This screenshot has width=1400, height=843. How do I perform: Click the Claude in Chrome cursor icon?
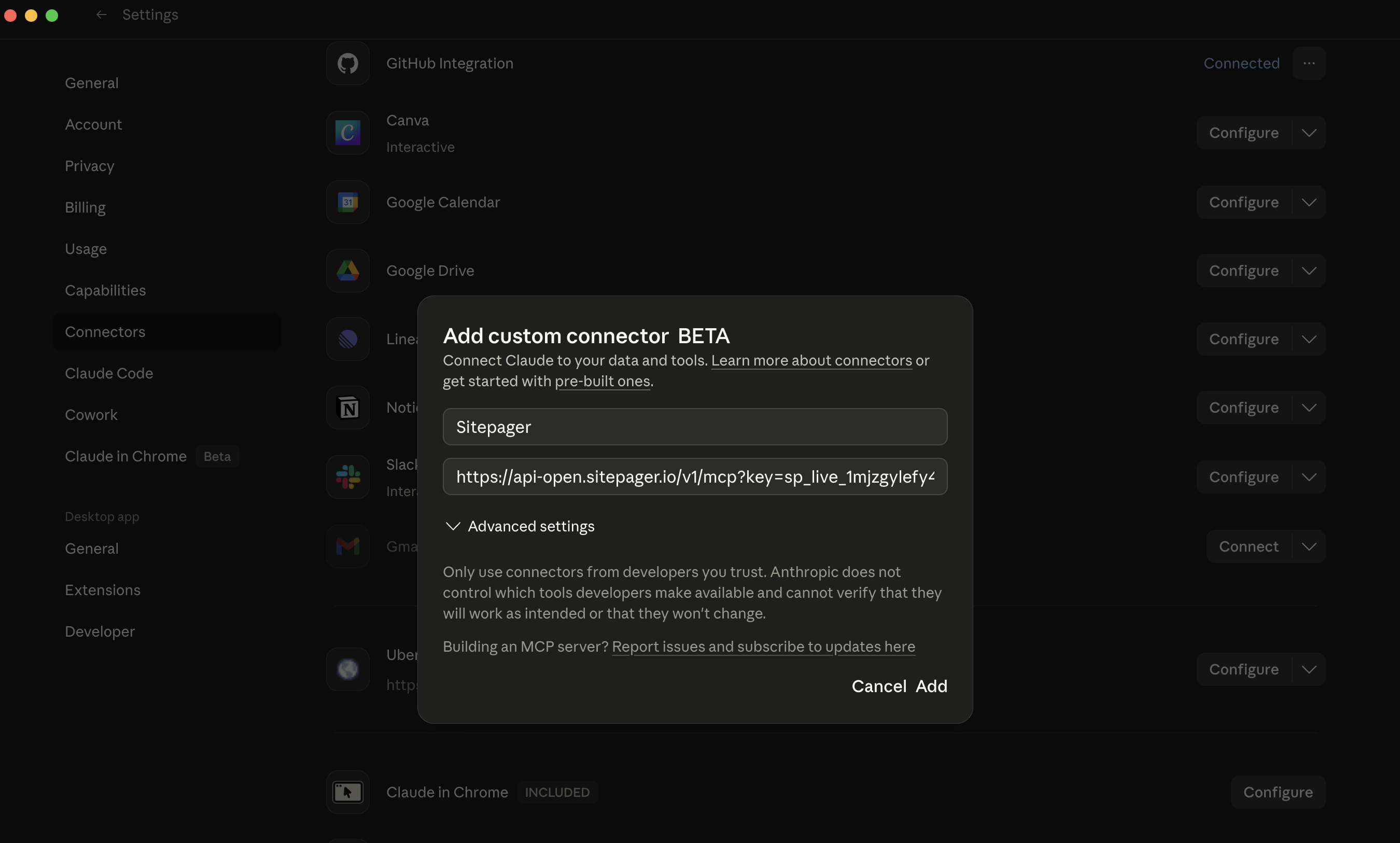(347, 792)
